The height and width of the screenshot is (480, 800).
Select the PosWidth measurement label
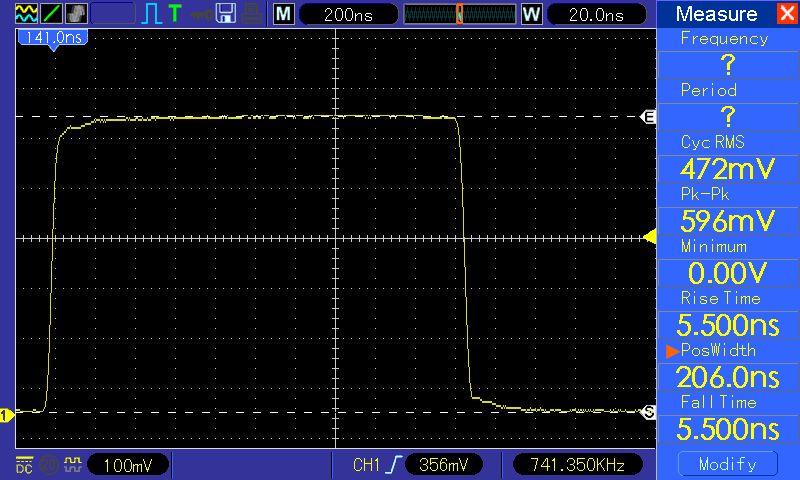pyautogui.click(x=718, y=350)
